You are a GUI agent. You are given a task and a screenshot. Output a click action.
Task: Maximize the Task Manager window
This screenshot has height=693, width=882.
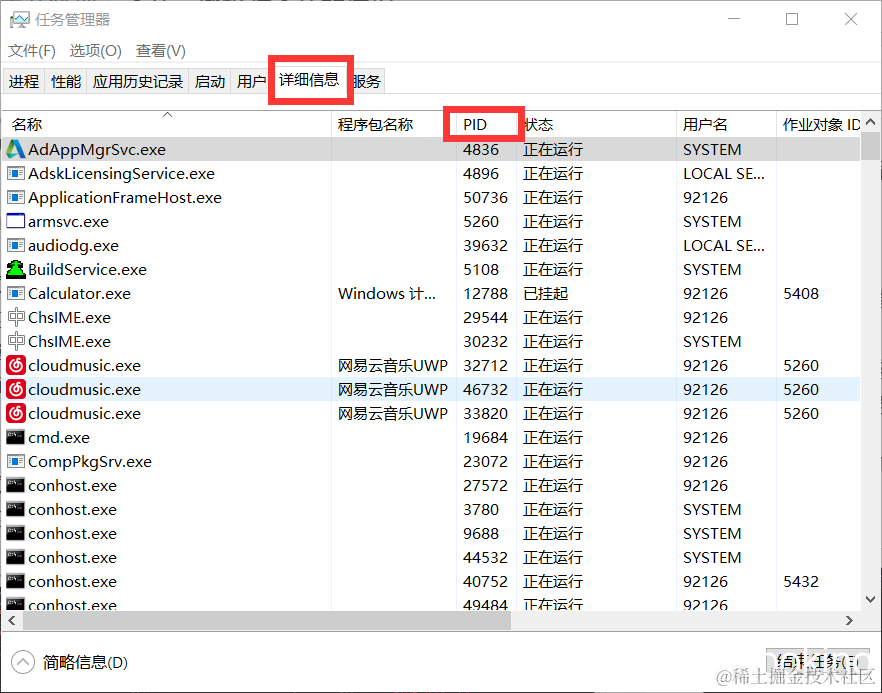tap(791, 19)
